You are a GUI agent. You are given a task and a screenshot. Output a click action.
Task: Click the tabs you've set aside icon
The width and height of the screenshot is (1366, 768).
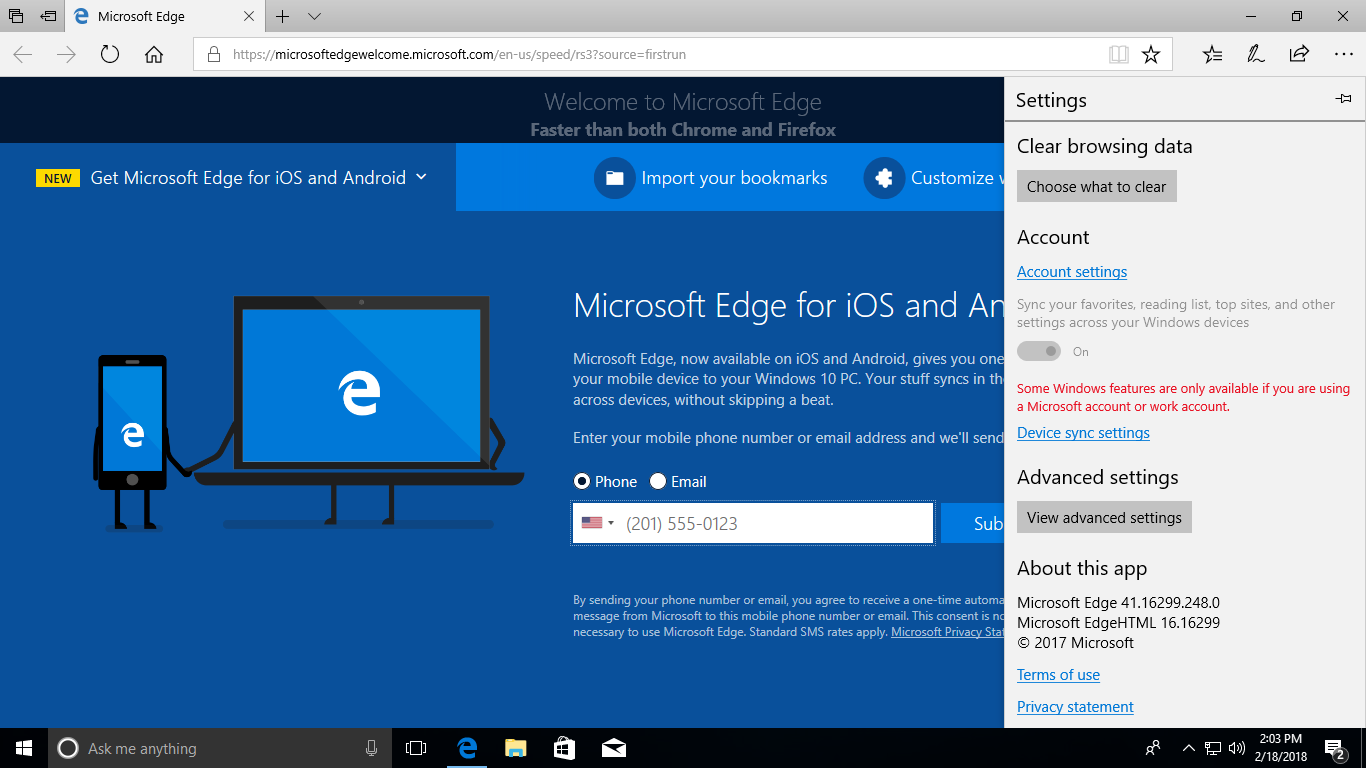pyautogui.click(x=16, y=16)
